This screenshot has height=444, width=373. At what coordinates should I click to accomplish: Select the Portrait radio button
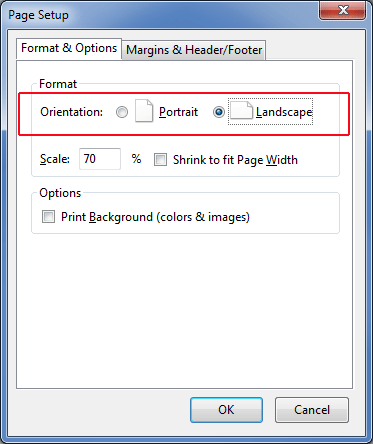122,112
